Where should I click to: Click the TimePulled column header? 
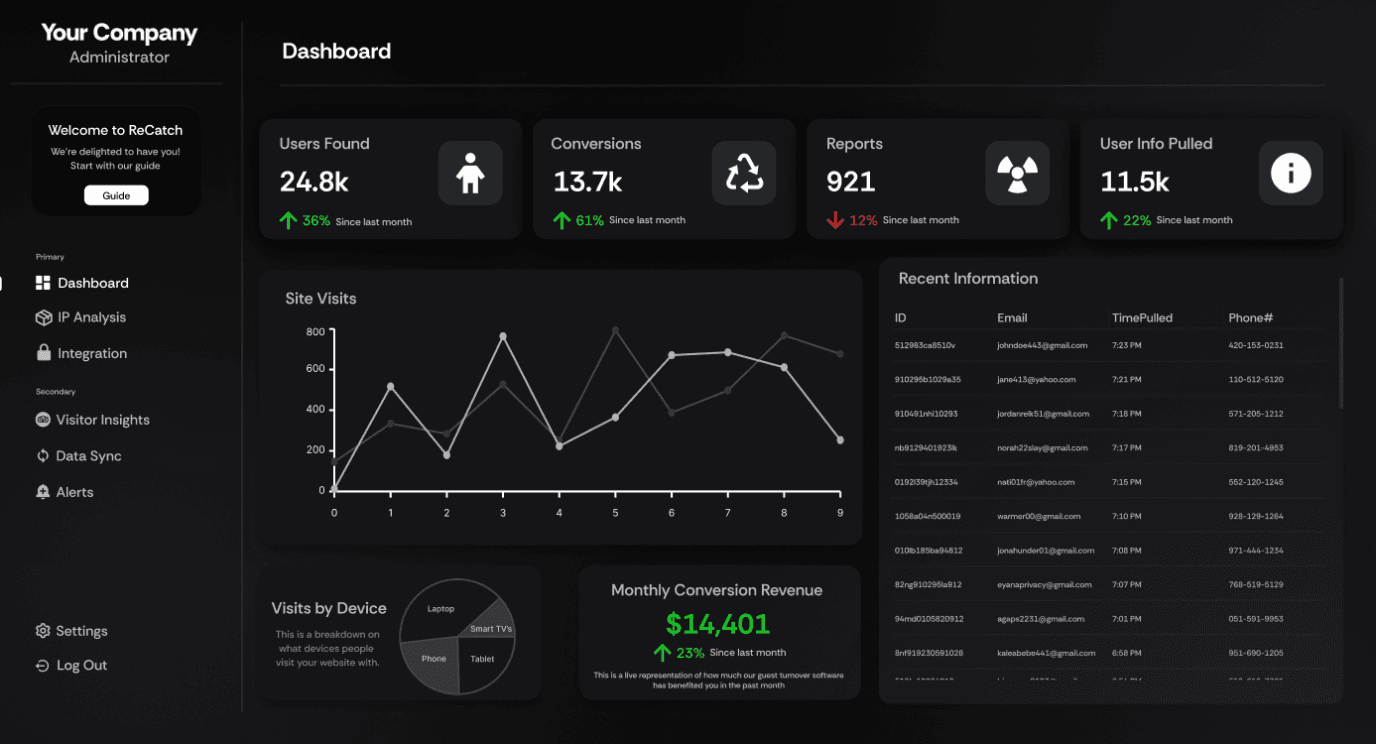click(1142, 318)
